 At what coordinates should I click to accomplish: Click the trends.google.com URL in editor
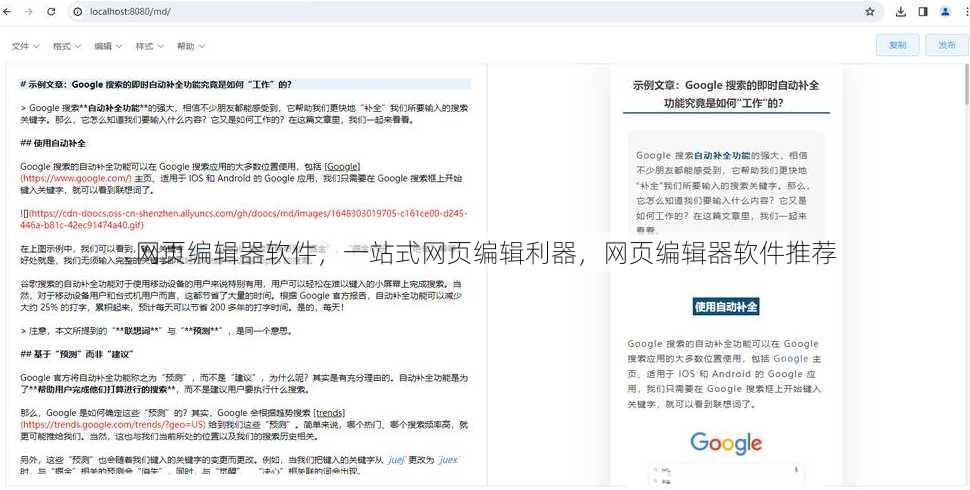click(113, 425)
